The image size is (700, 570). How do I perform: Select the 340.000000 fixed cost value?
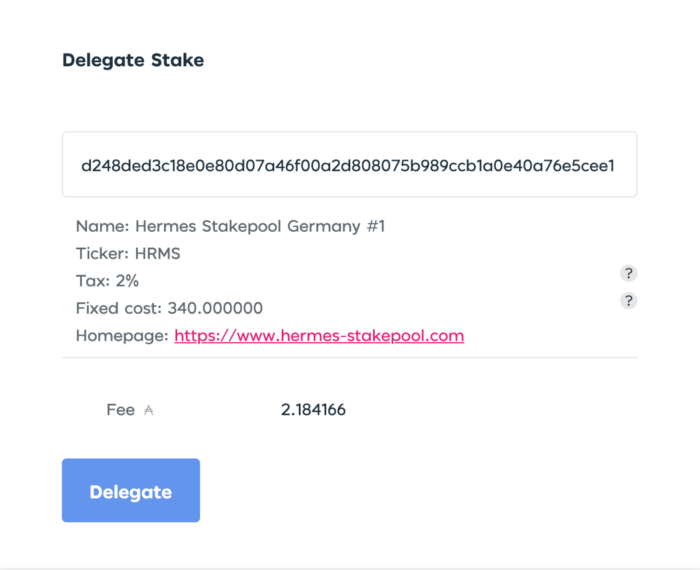coord(215,308)
